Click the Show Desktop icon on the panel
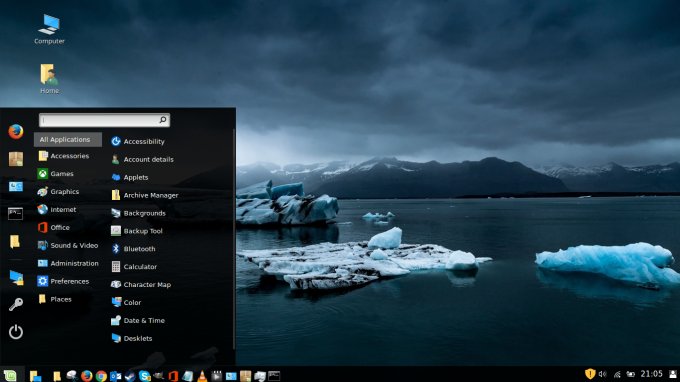Image resolution: width=680 pixels, height=382 pixels. pyautogui.click(x=35, y=375)
